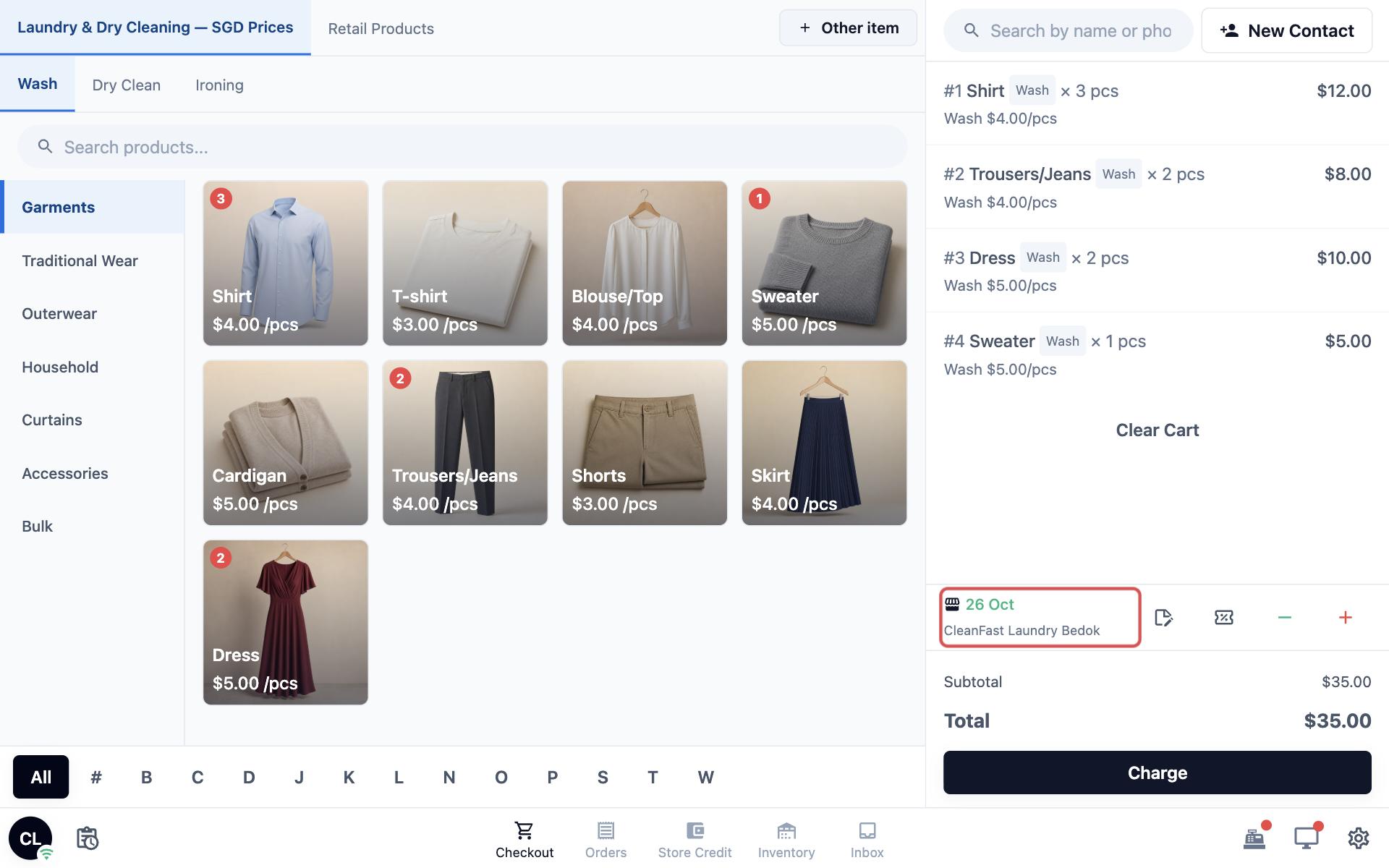
Task: Open the clipboard clock icon
Action: [x=88, y=838]
